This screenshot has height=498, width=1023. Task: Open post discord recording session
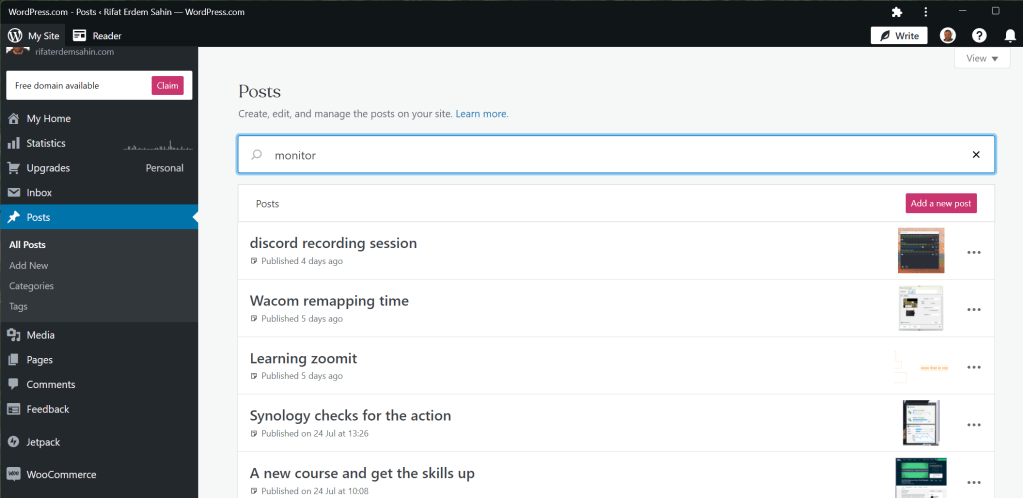click(333, 243)
